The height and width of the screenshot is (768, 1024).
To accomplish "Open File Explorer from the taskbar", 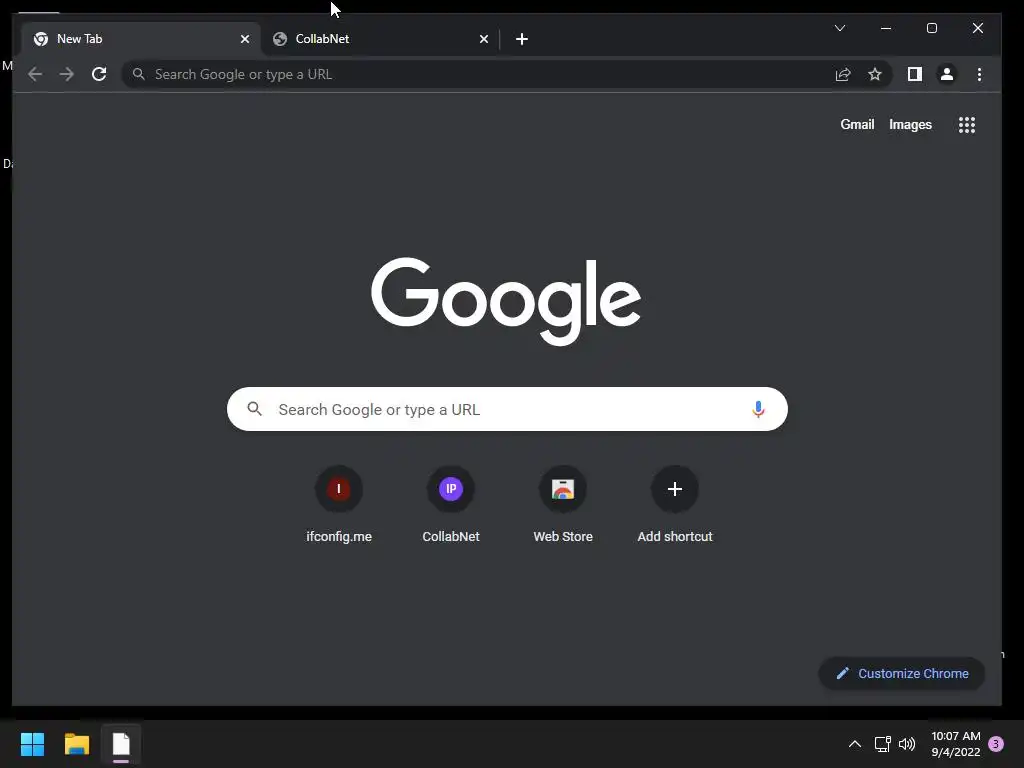I will click(x=76, y=744).
